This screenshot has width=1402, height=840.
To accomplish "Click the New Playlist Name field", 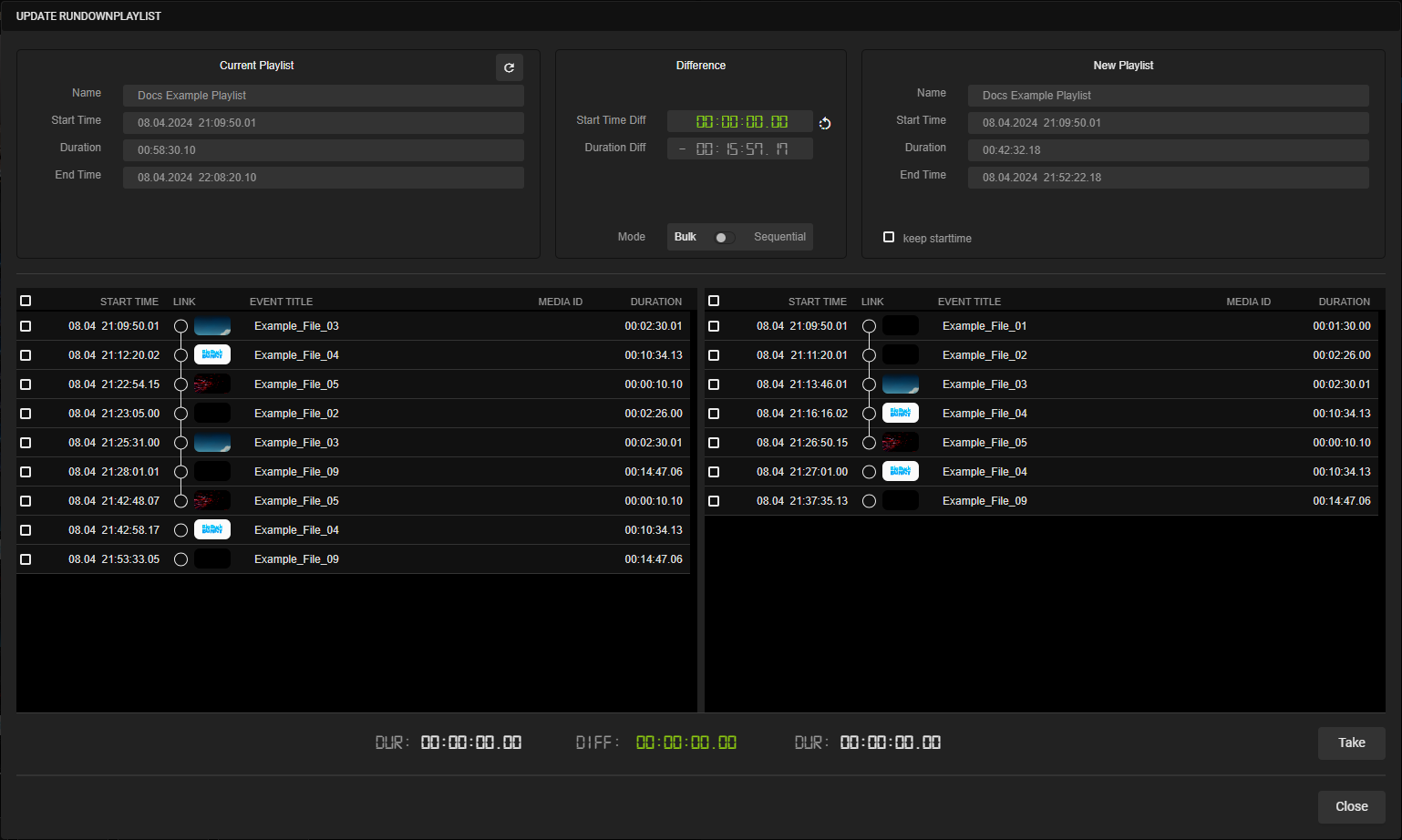I will [x=1168, y=95].
